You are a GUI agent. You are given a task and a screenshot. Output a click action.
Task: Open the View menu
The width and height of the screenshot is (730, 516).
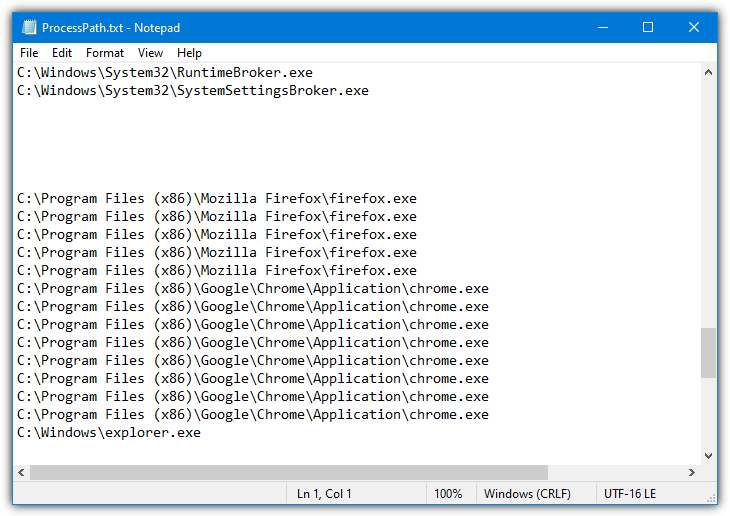click(150, 53)
